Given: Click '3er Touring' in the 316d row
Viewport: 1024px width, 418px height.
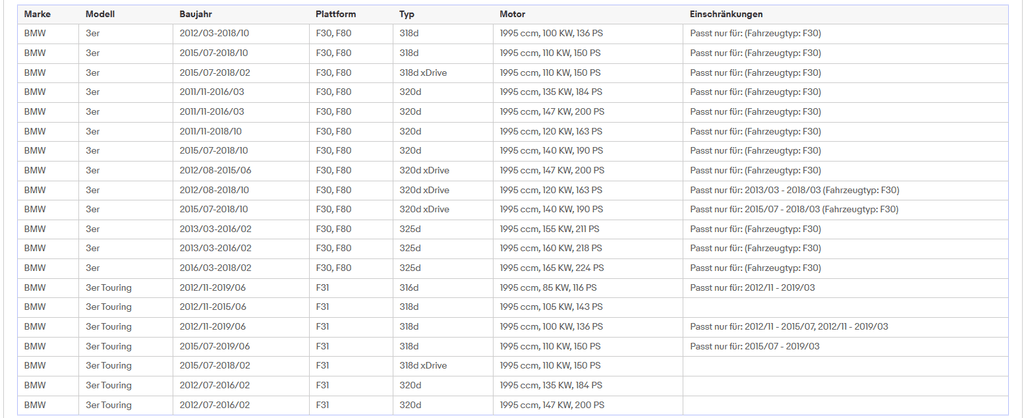Looking at the screenshot, I should (x=108, y=287).
